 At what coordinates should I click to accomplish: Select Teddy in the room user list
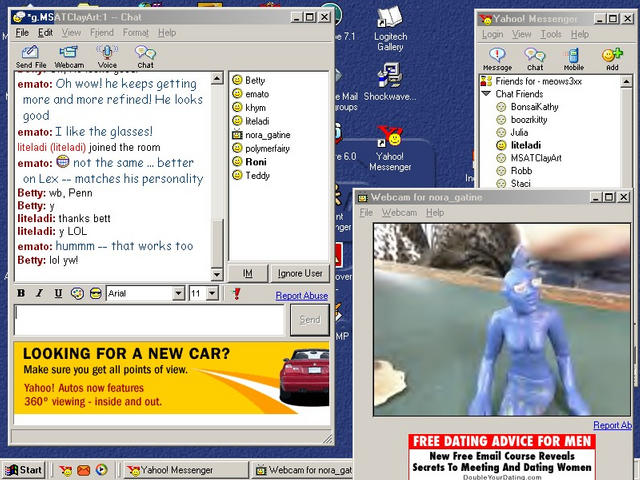click(x=251, y=176)
